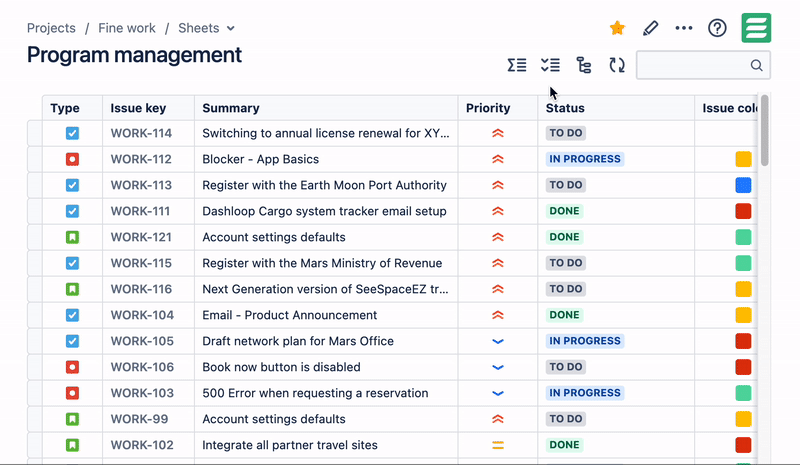This screenshot has height=465, width=800.
Task: Open the DONE status of WORK-121
Action: click(564, 237)
